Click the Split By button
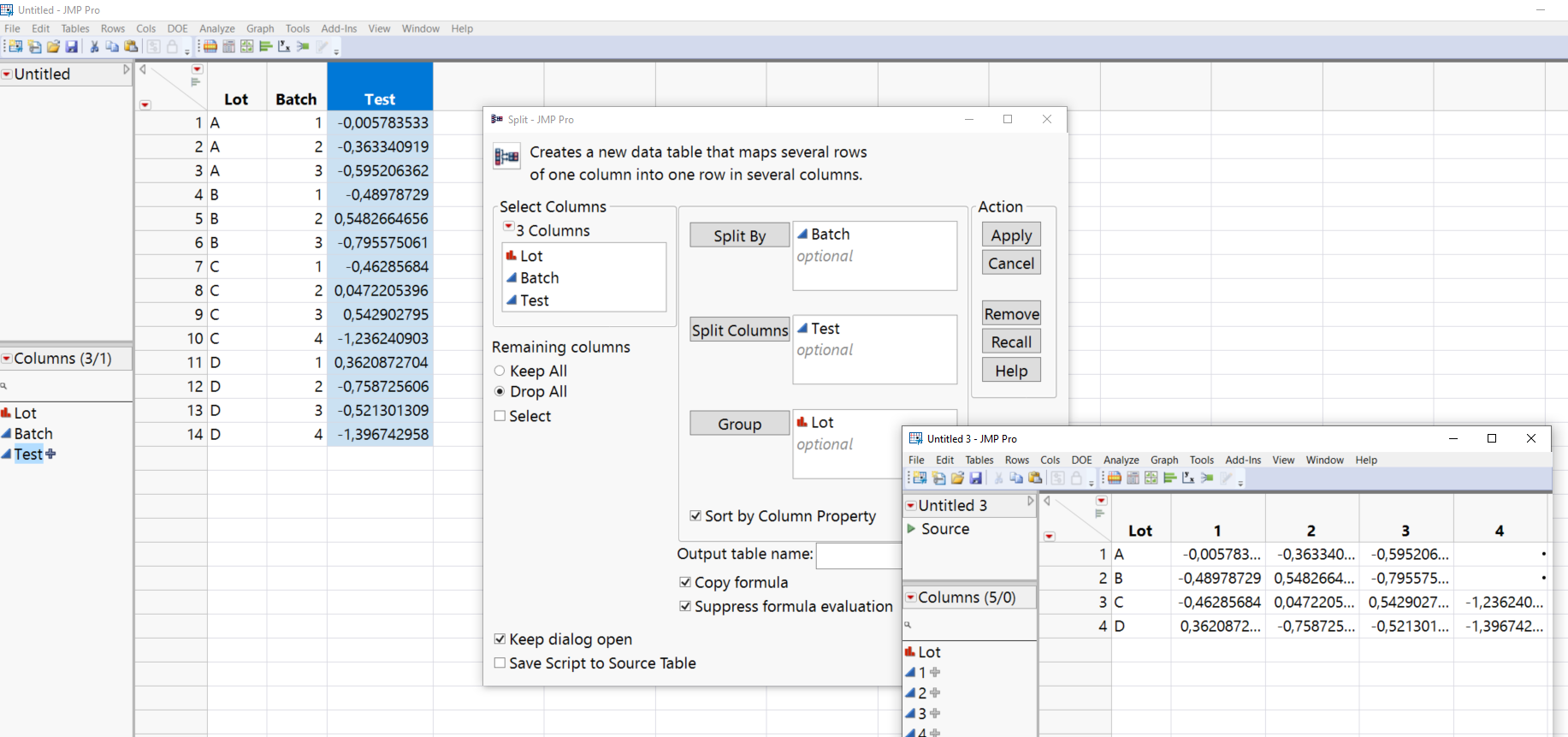The image size is (1568, 737). click(x=739, y=236)
